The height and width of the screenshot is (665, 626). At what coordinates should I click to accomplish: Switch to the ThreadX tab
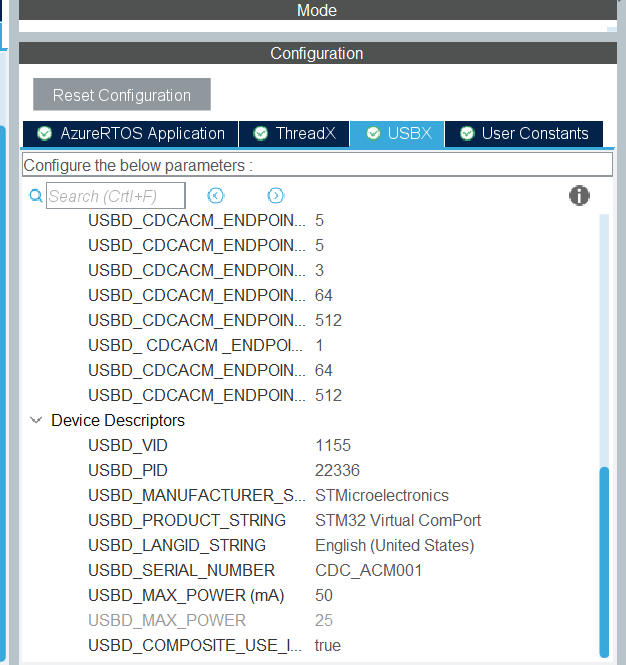click(x=294, y=134)
